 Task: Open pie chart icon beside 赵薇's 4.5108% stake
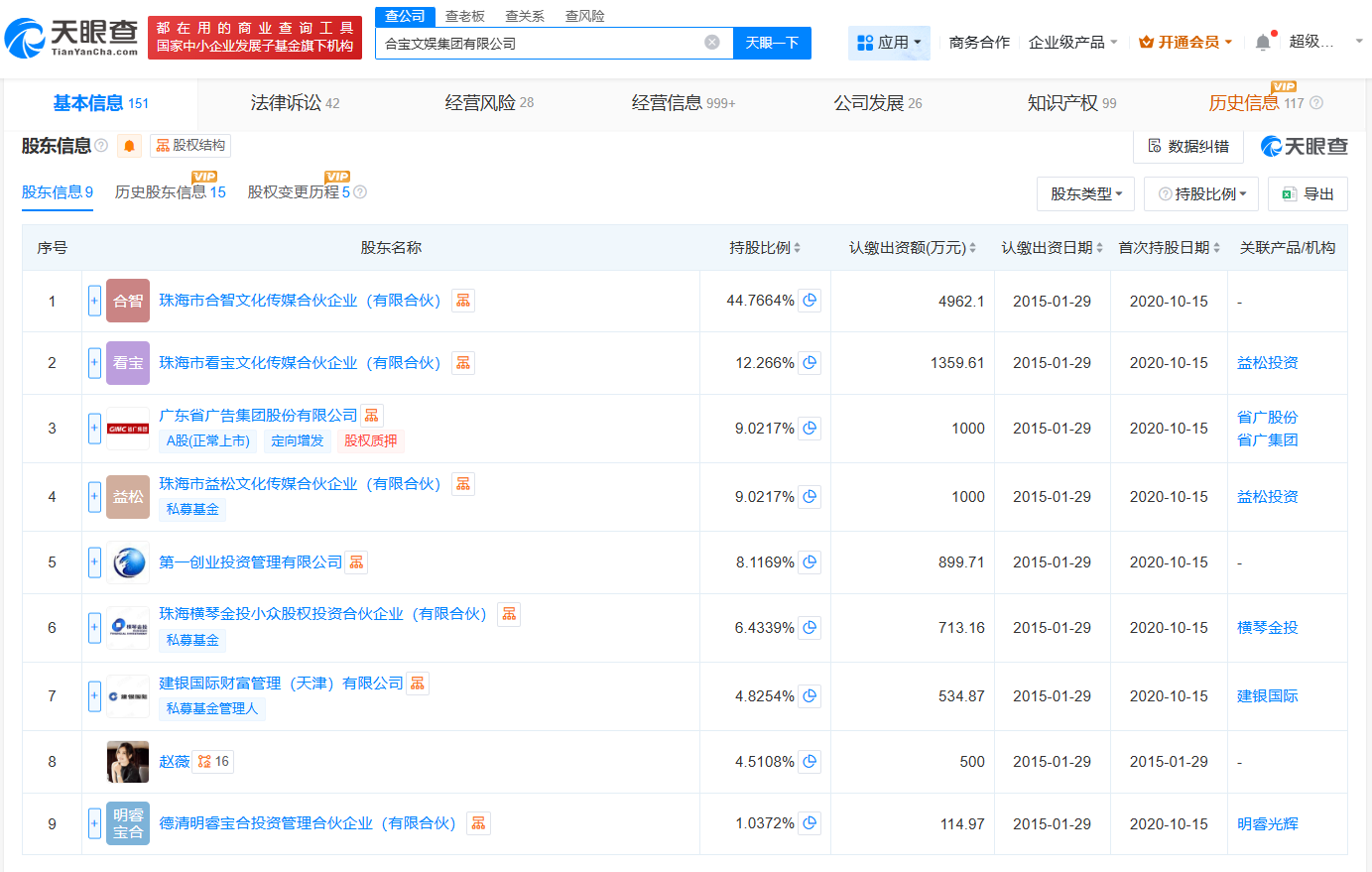point(810,761)
